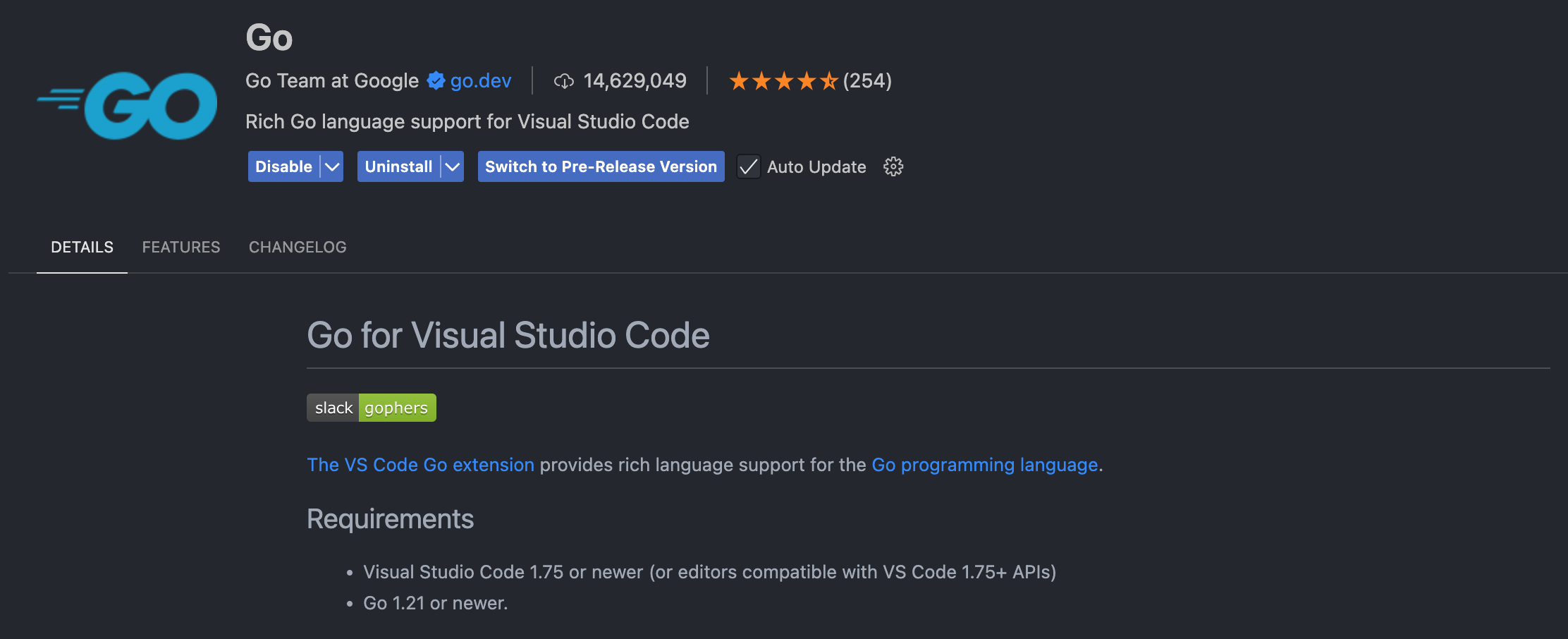Open extension settings gear icon

(893, 167)
